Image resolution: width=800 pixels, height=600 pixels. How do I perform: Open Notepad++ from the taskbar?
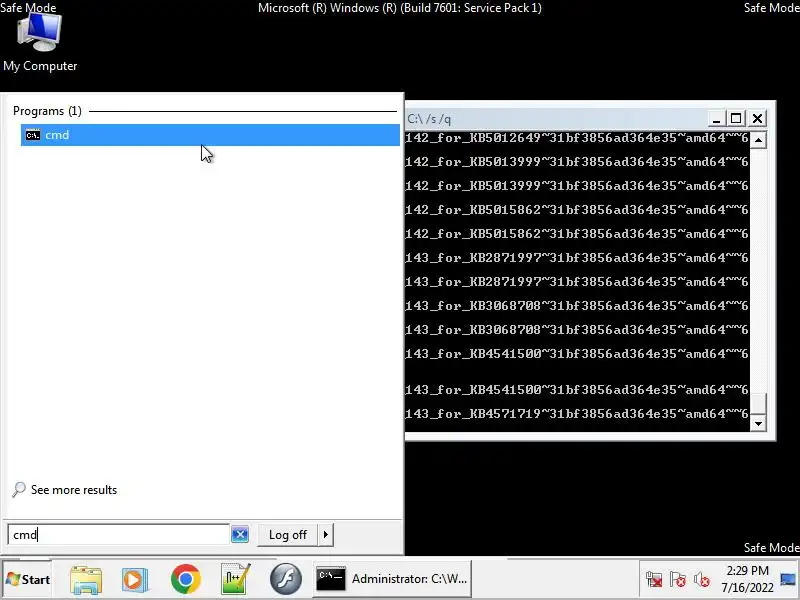[x=235, y=579]
